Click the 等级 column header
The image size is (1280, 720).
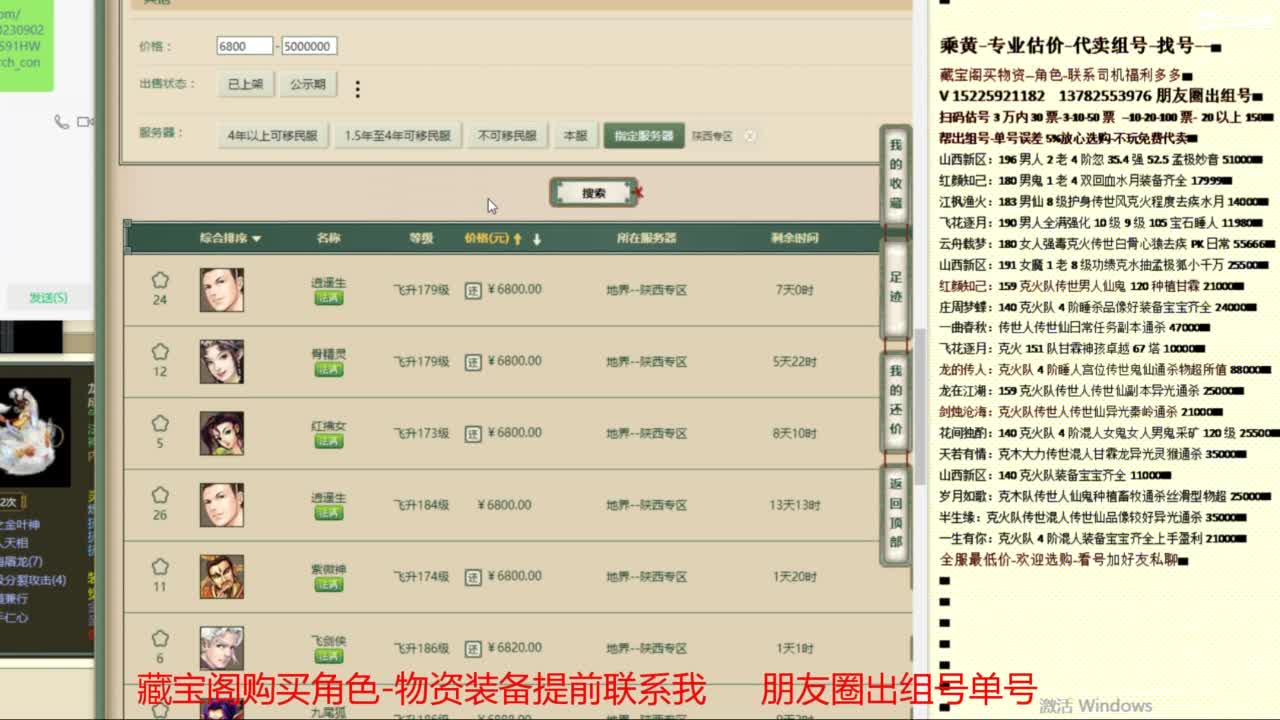click(421, 238)
